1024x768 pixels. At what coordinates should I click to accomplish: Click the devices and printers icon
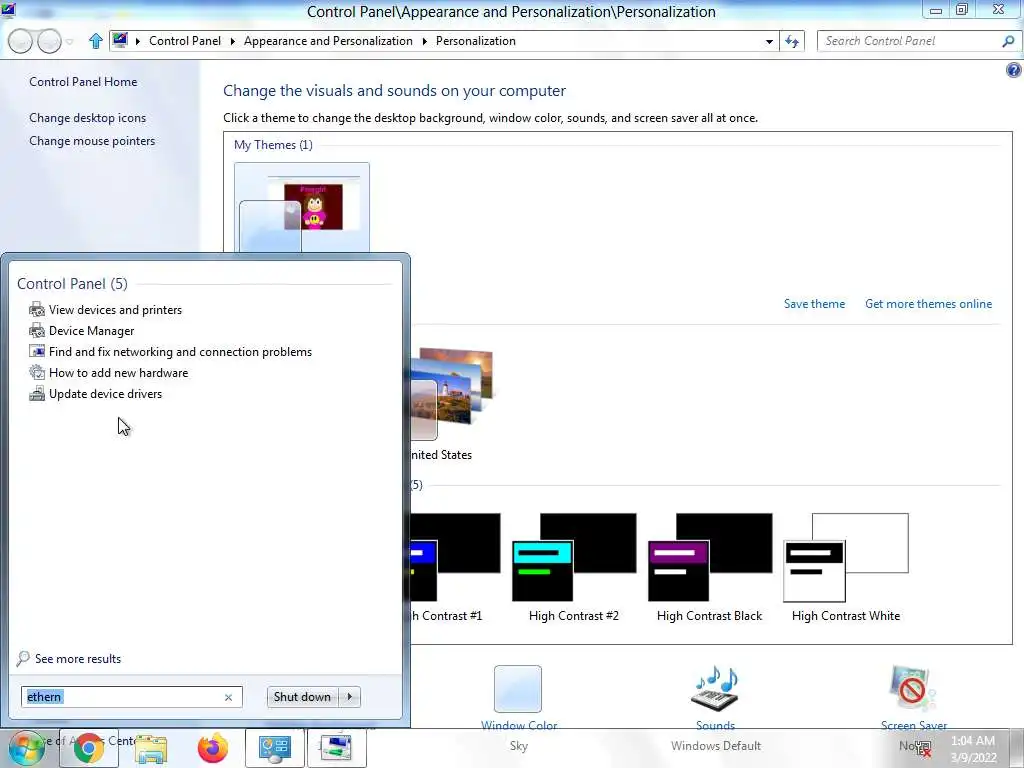pos(37,310)
